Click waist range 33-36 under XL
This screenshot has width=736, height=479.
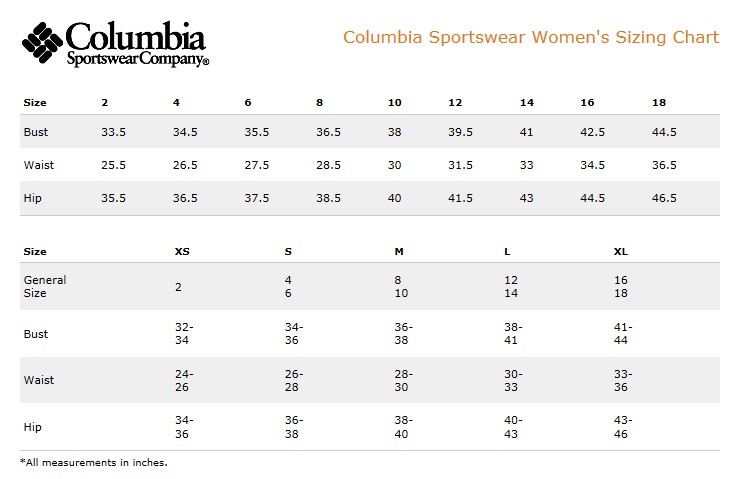623,380
